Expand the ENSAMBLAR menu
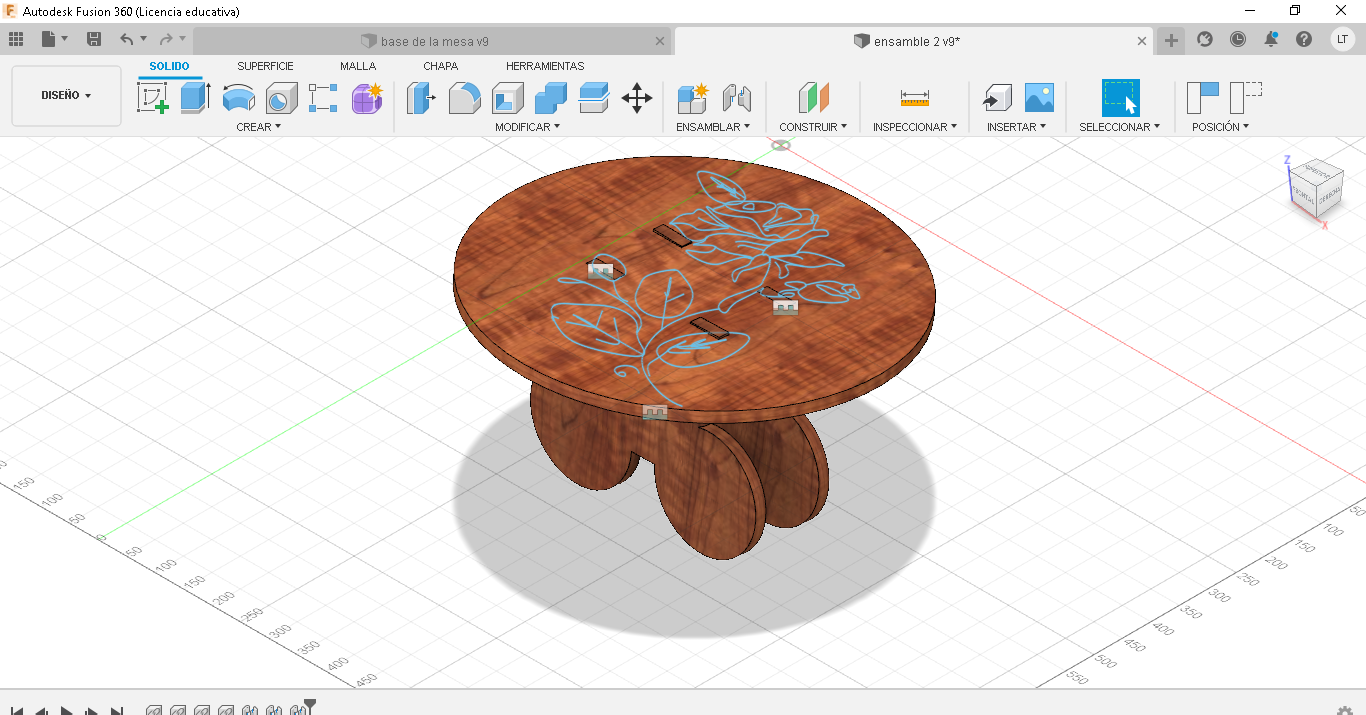 [713, 127]
